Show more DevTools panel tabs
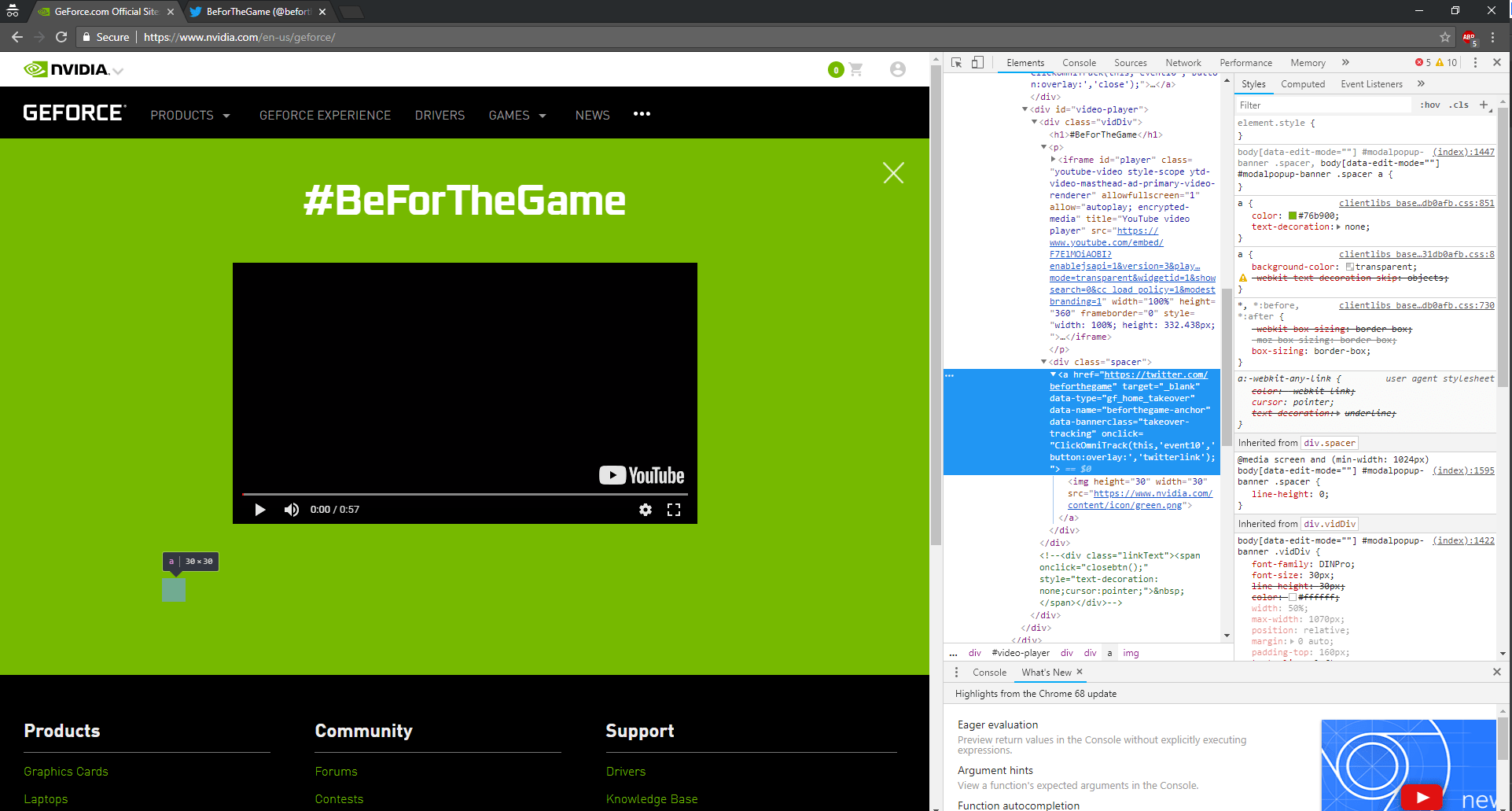 1345,63
